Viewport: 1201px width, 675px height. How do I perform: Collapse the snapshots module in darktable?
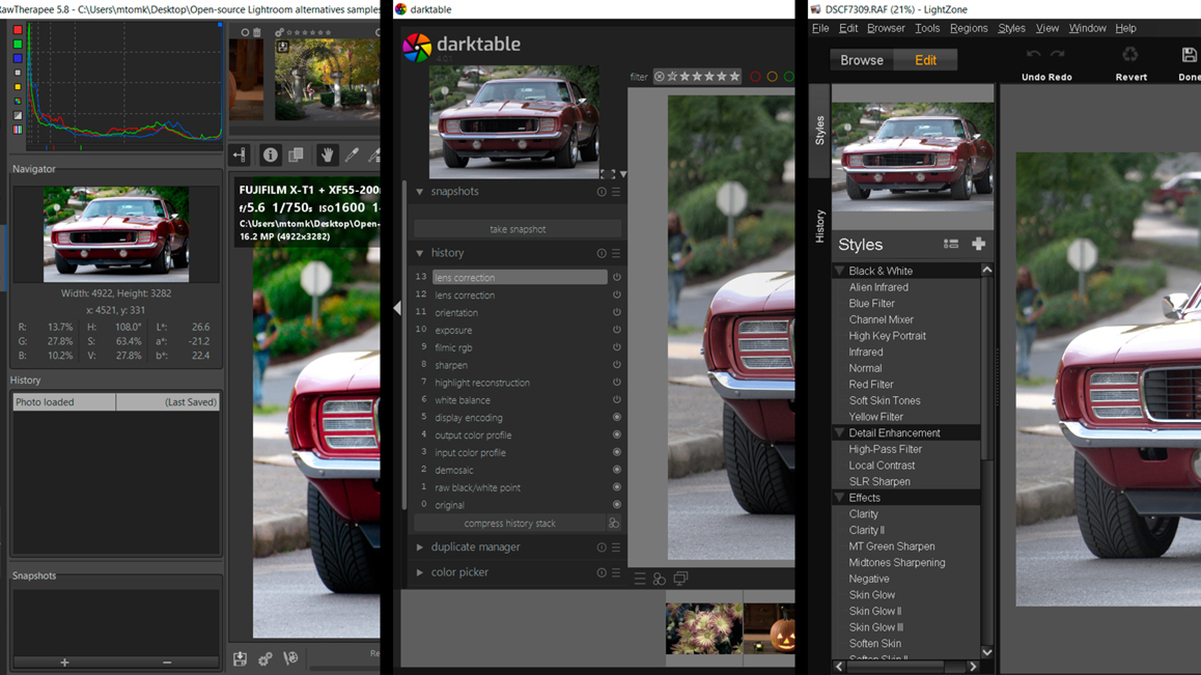420,192
